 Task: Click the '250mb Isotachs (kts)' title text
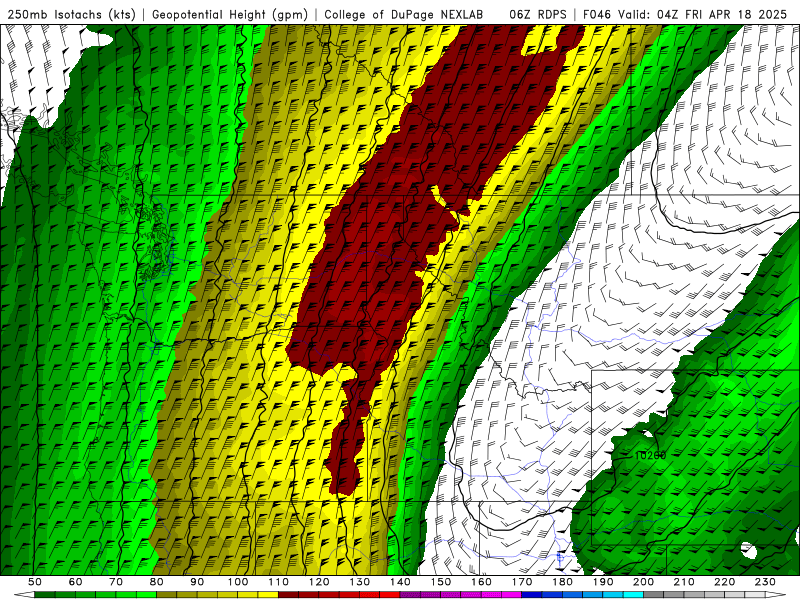click(x=71, y=14)
